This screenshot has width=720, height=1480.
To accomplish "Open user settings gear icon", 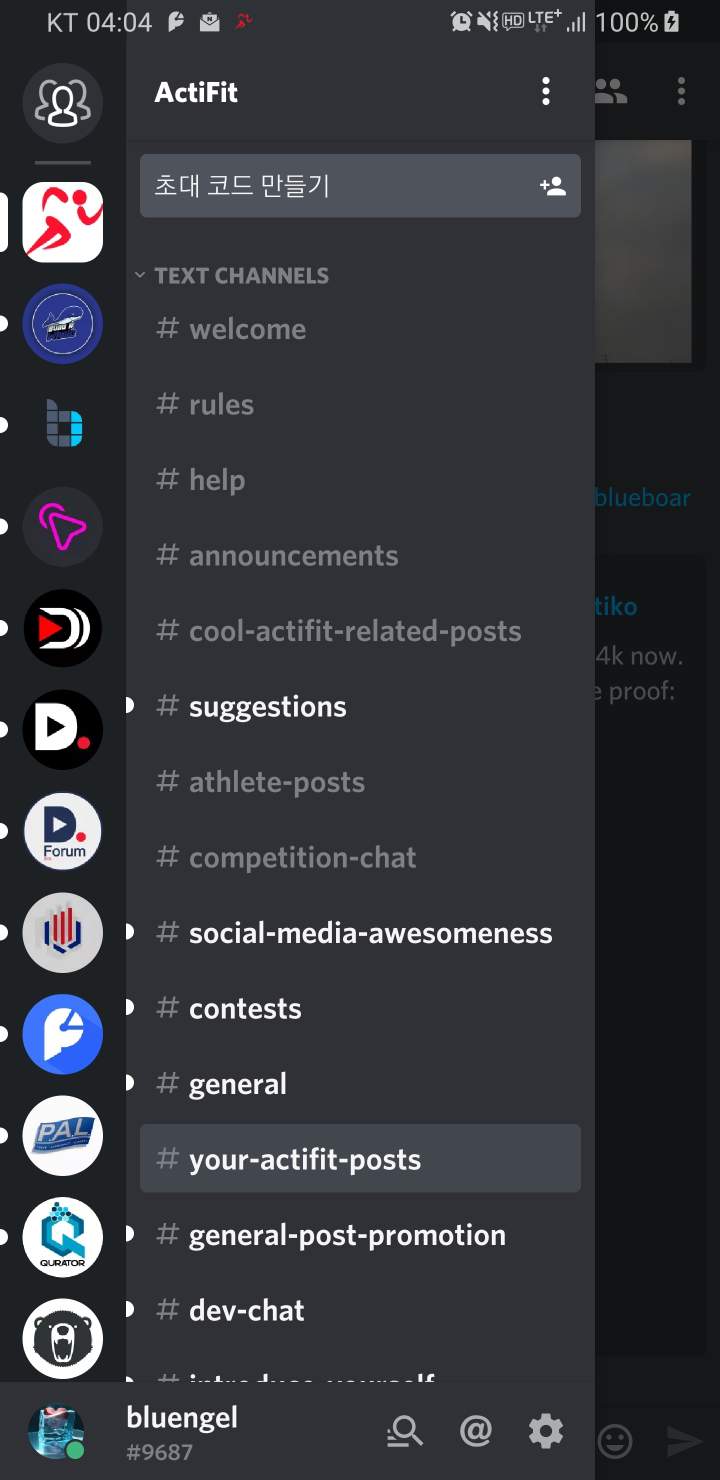I will [x=546, y=1432].
